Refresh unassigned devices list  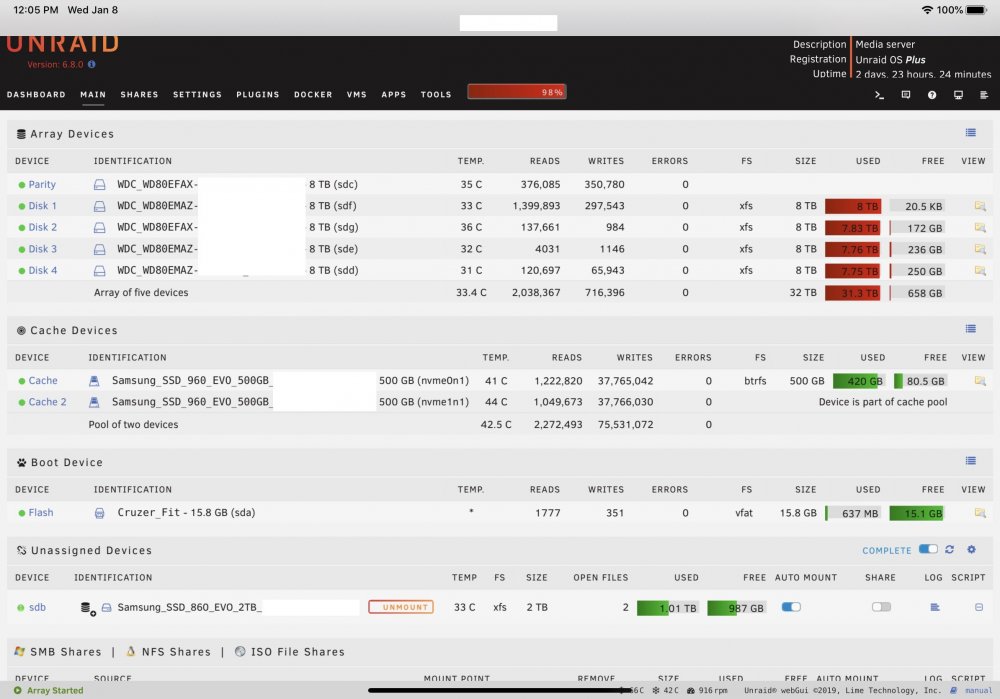[950, 550]
